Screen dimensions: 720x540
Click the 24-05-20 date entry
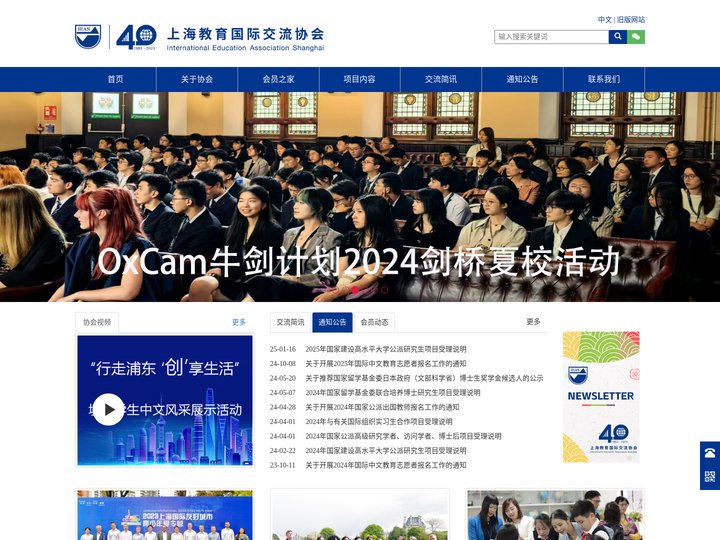[283, 378]
